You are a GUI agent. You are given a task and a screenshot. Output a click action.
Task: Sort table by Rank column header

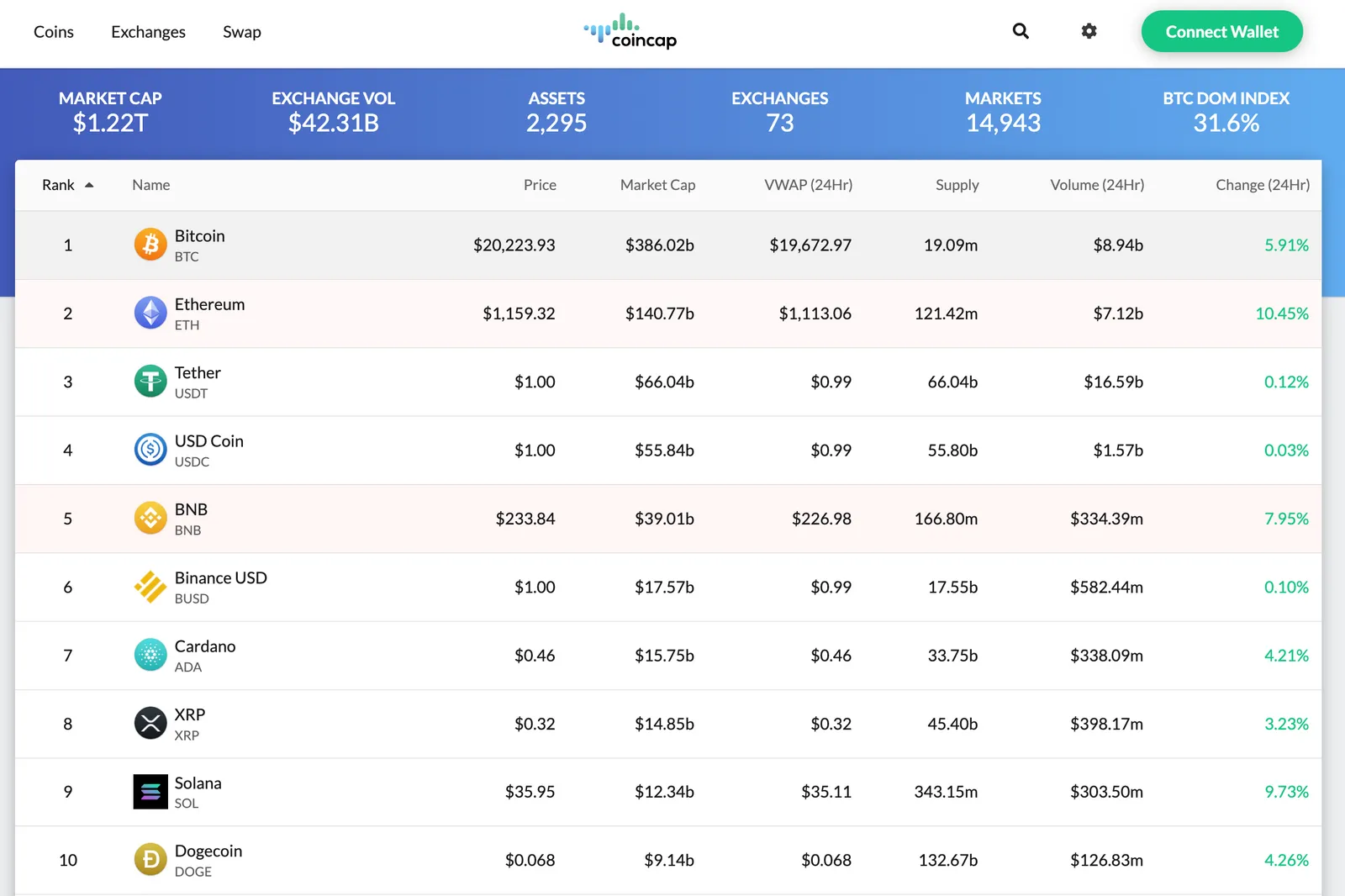coord(58,185)
